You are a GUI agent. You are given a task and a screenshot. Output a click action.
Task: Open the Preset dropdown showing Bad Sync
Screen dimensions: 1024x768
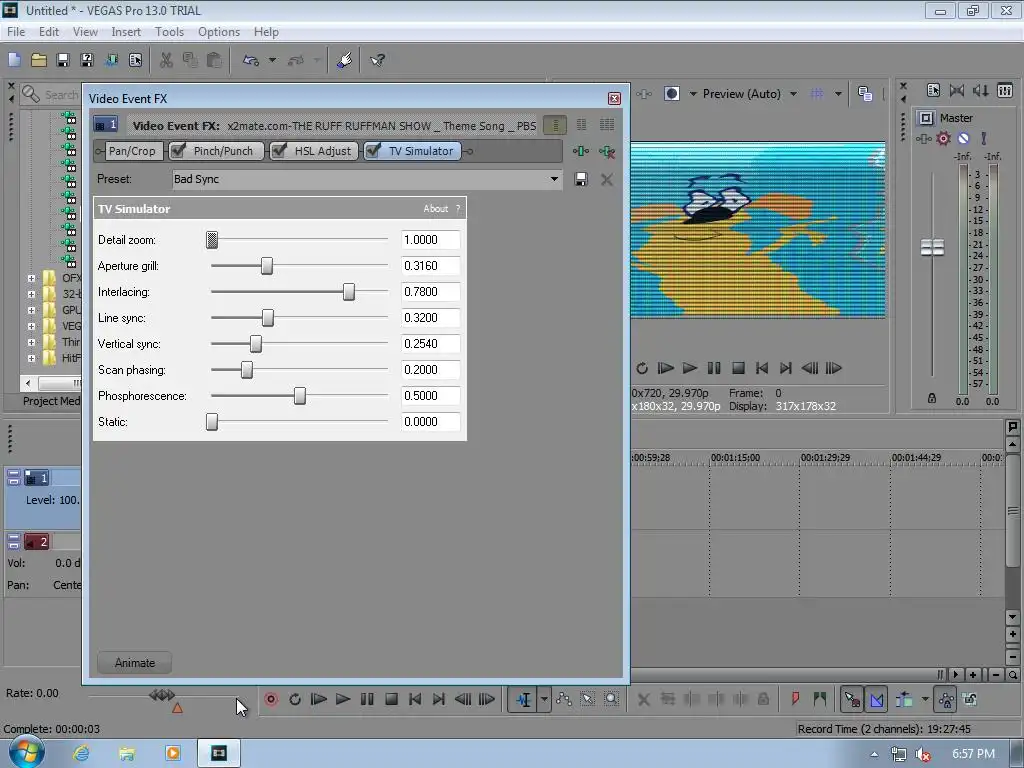pyautogui.click(x=367, y=179)
